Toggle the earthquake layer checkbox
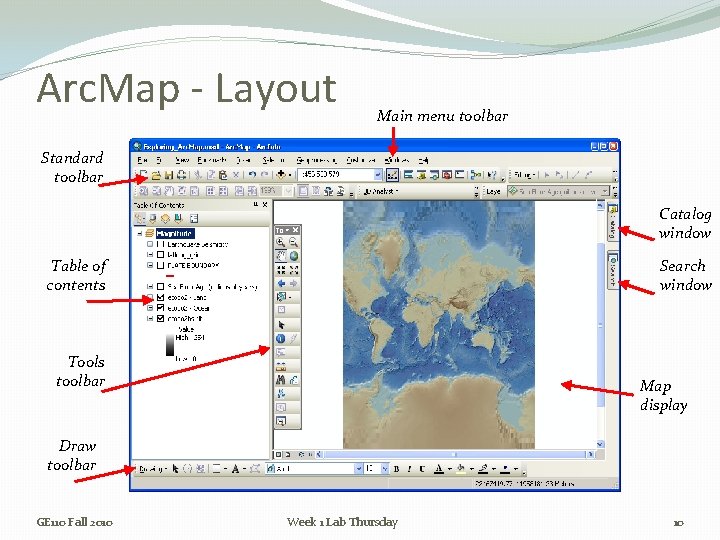The width and height of the screenshot is (720, 540). (x=160, y=244)
